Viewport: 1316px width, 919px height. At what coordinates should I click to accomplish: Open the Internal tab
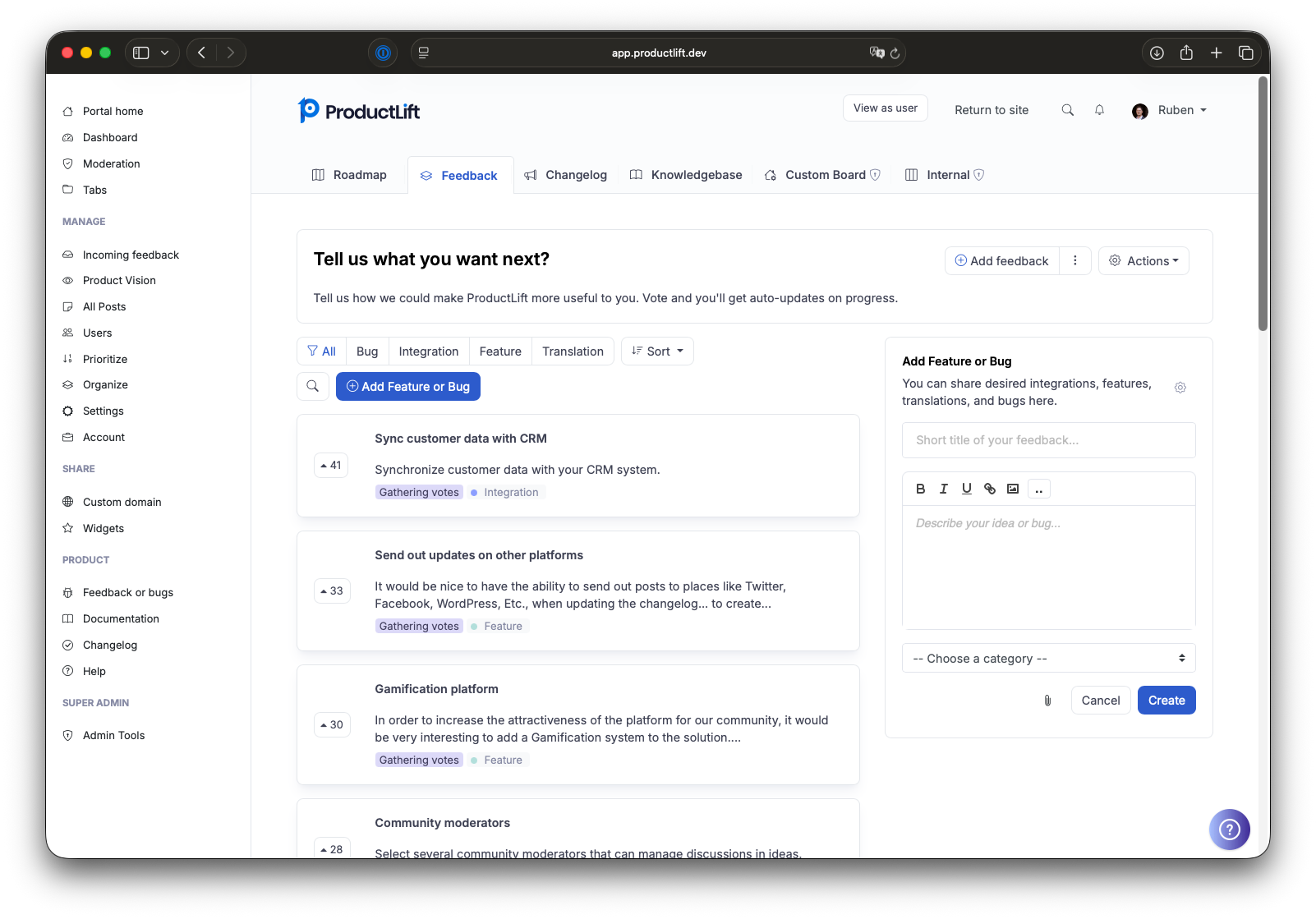(x=944, y=175)
